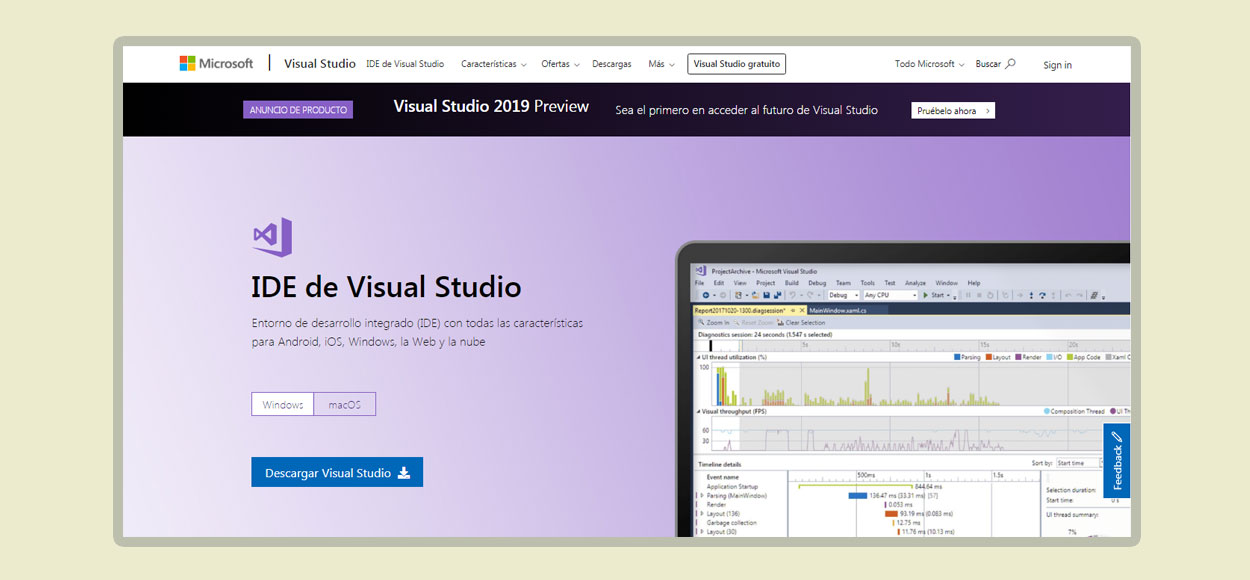Expand the Layout (136) event row
The width and height of the screenshot is (1250, 580).
(x=702, y=514)
